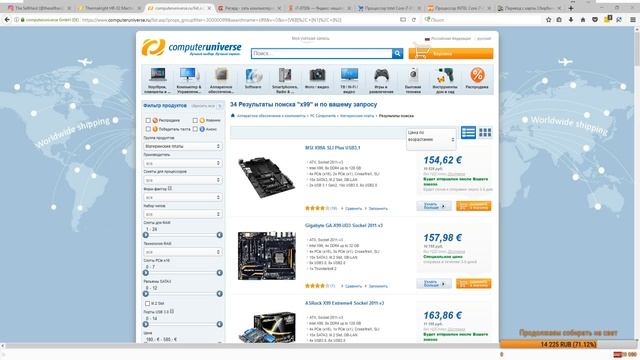The image size is (640, 360).
Task: Open the reader view icon in address bar
Action: point(402,20)
